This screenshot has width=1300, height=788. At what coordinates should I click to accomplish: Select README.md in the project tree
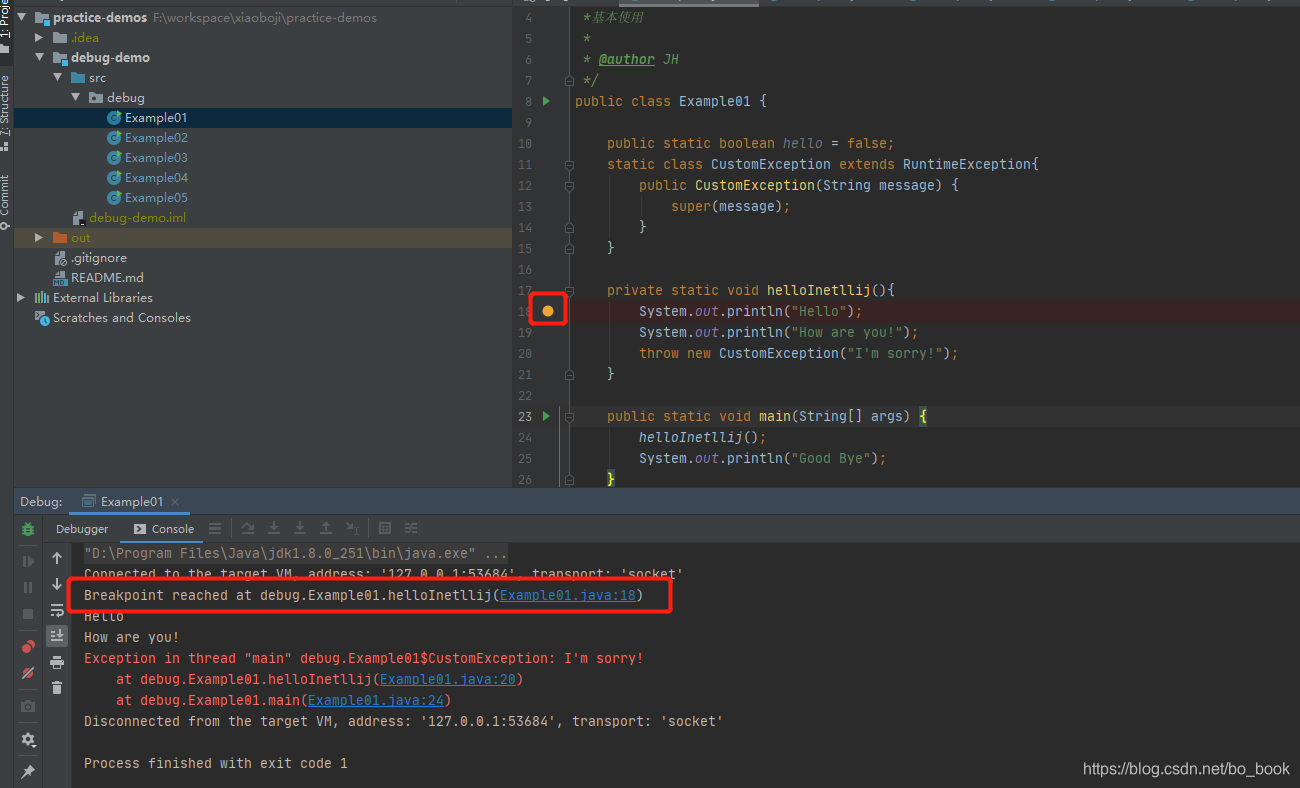(x=98, y=278)
